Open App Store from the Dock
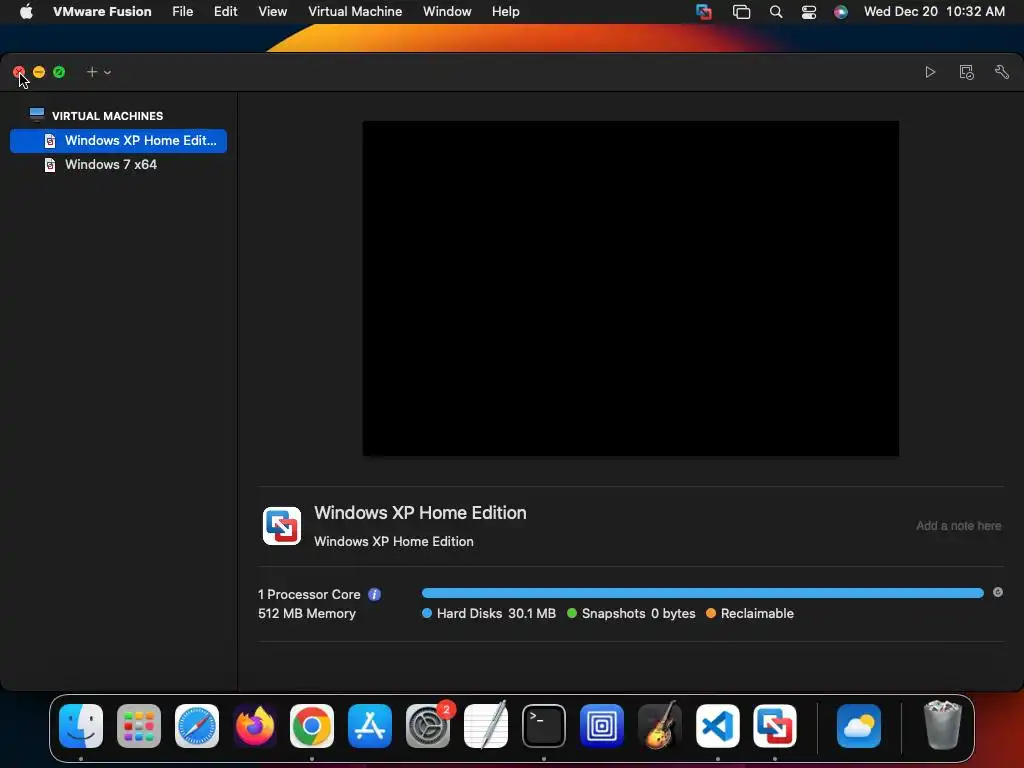This screenshot has width=1024, height=768. click(370, 726)
